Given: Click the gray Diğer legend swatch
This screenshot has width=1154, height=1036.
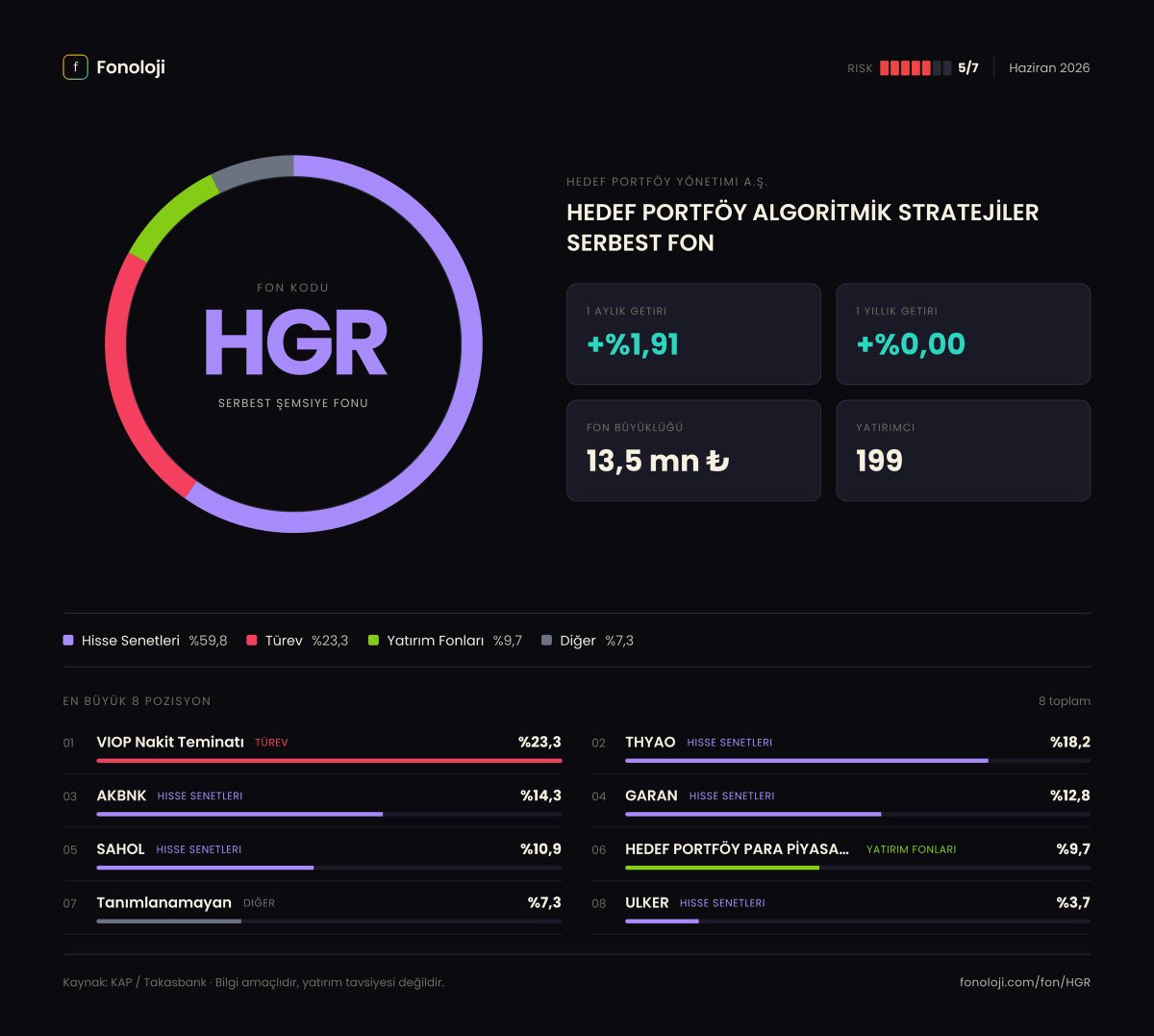Looking at the screenshot, I should 546,640.
